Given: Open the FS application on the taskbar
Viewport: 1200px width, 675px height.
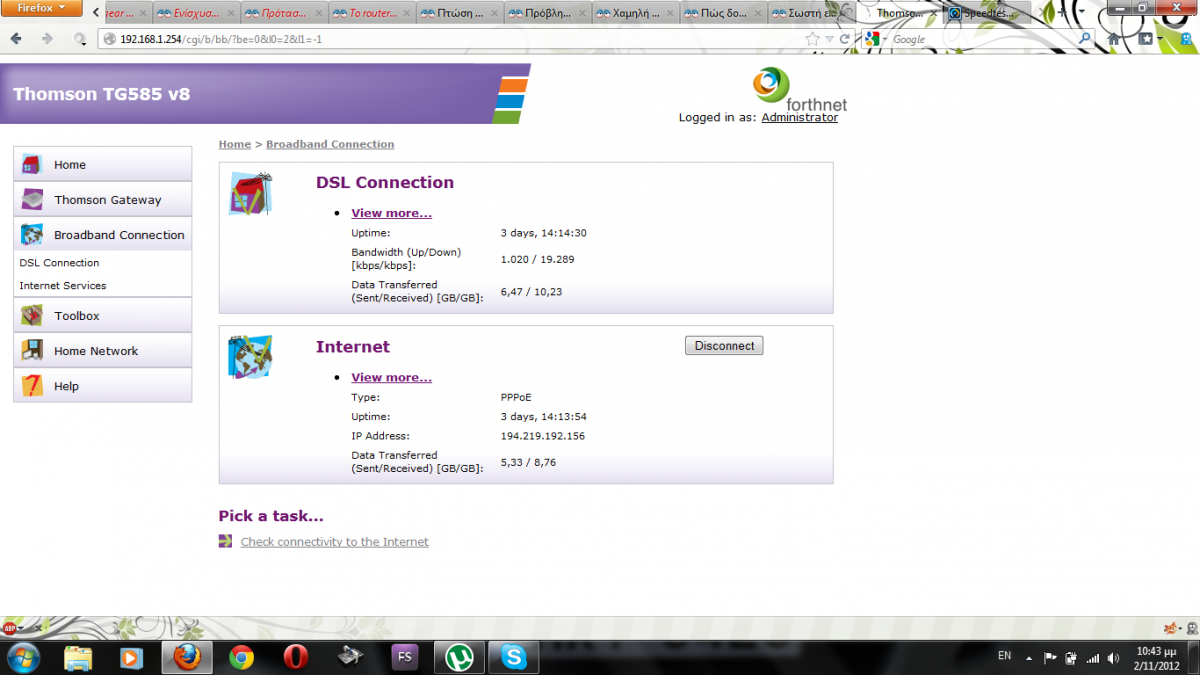Looking at the screenshot, I should pyautogui.click(x=405, y=657).
